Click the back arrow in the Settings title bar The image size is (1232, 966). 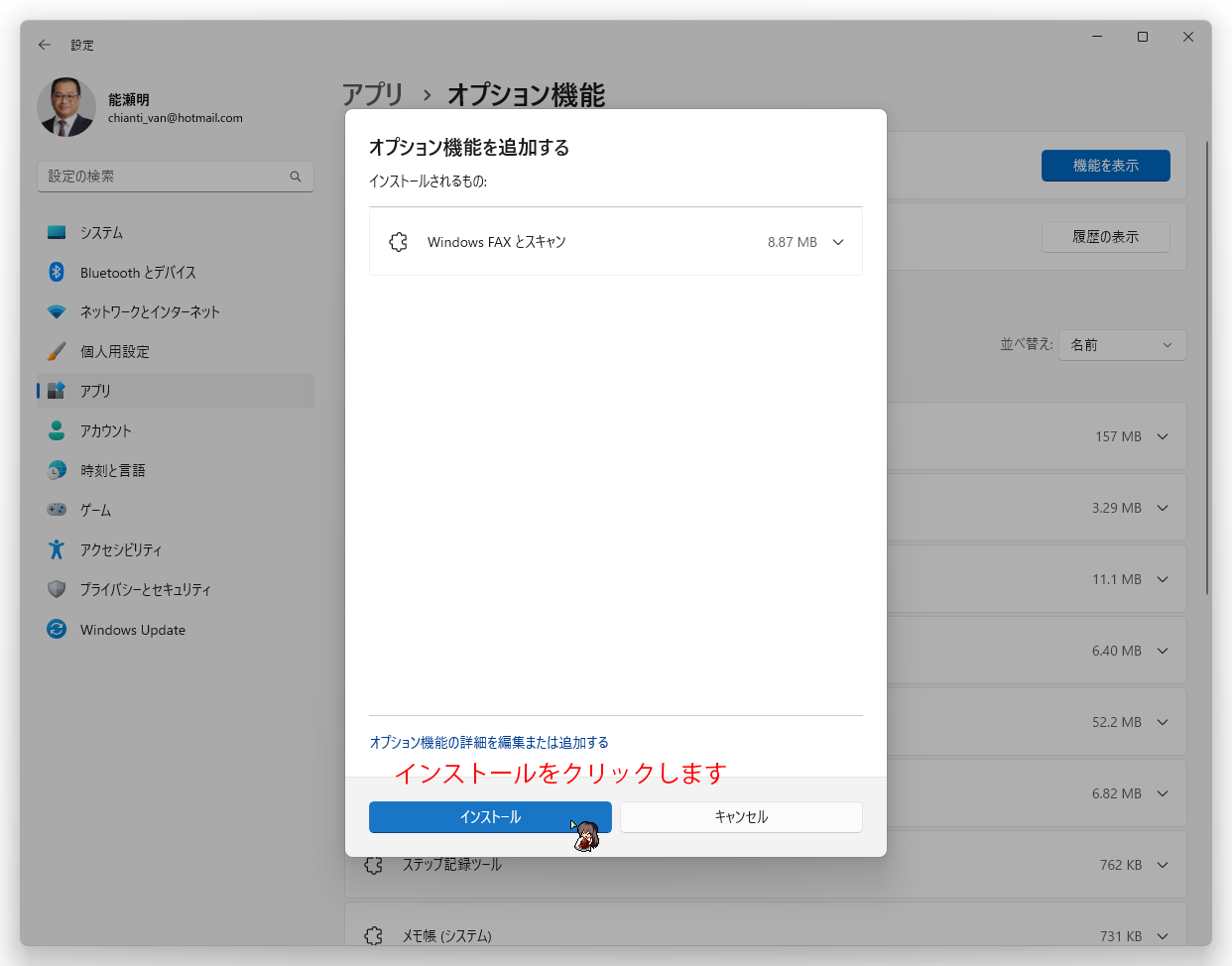45,45
